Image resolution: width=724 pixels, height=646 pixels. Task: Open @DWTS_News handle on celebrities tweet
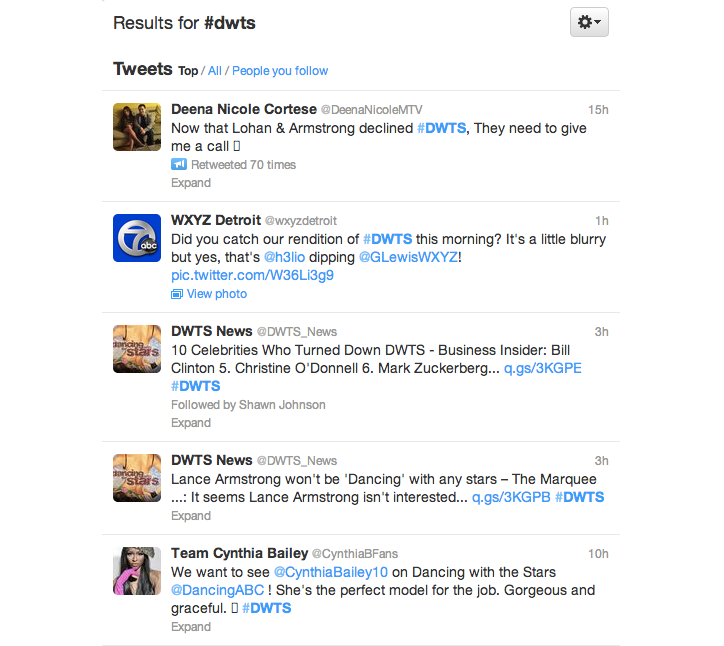296,332
